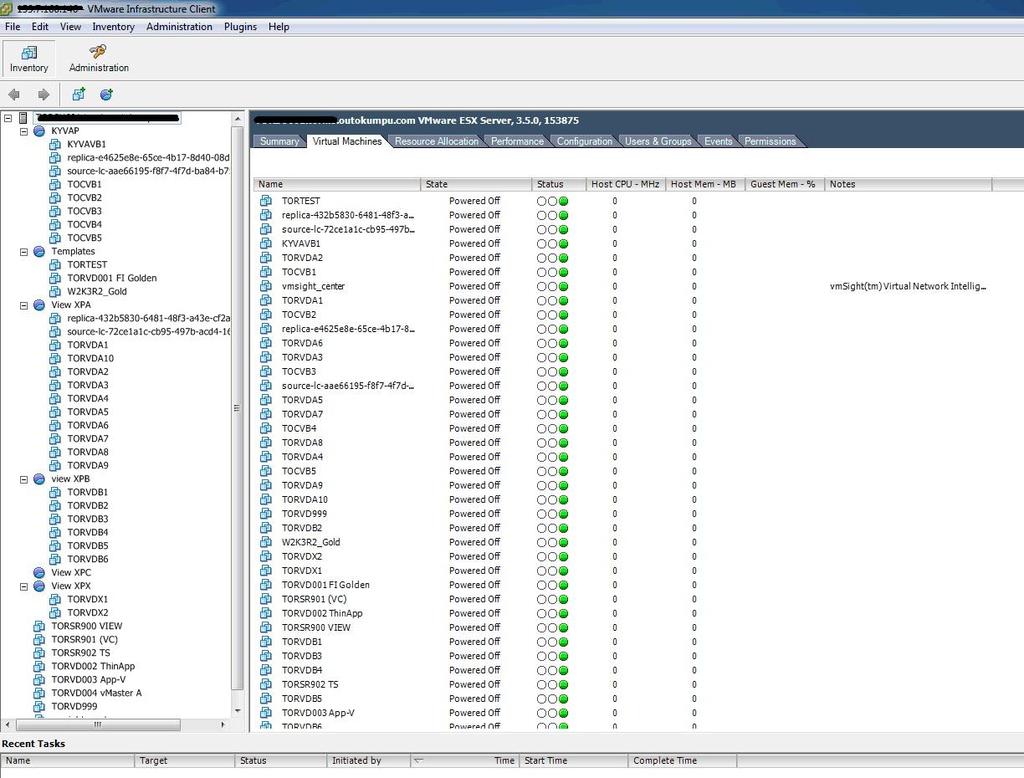Click VM icon beside TORSR902 TS in table
Image resolution: width=1024 pixels, height=778 pixels.
coord(266,685)
